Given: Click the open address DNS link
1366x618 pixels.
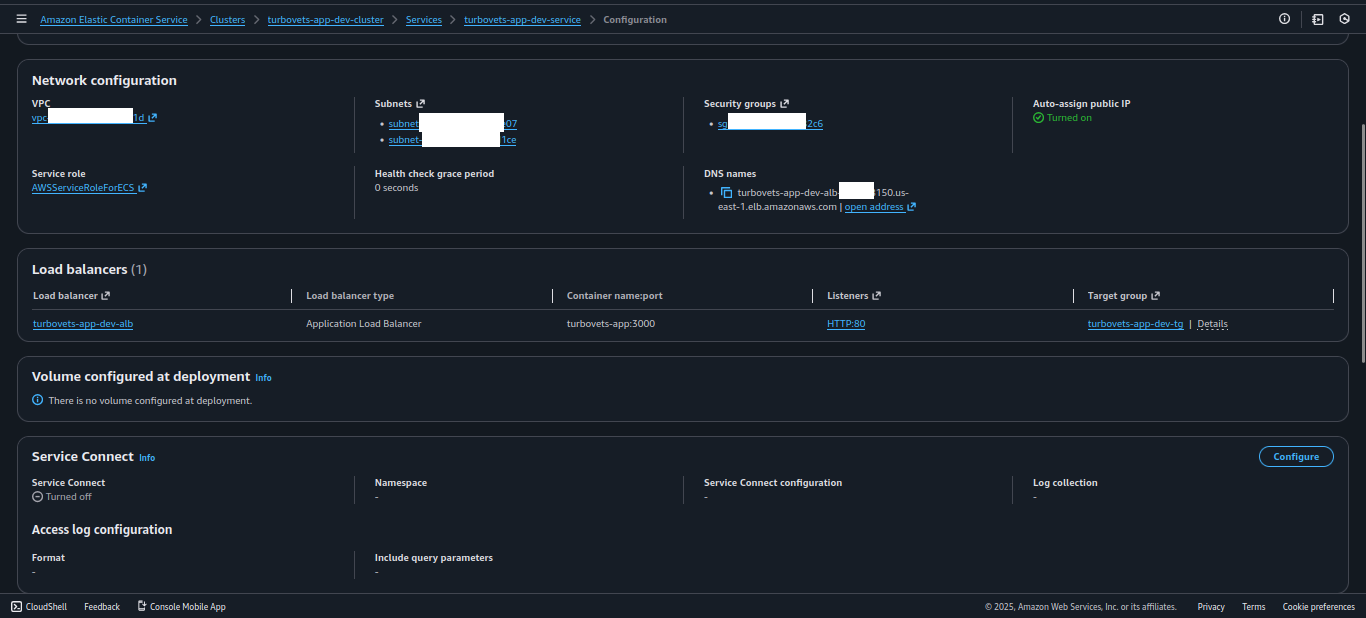Looking at the screenshot, I should click(874, 206).
